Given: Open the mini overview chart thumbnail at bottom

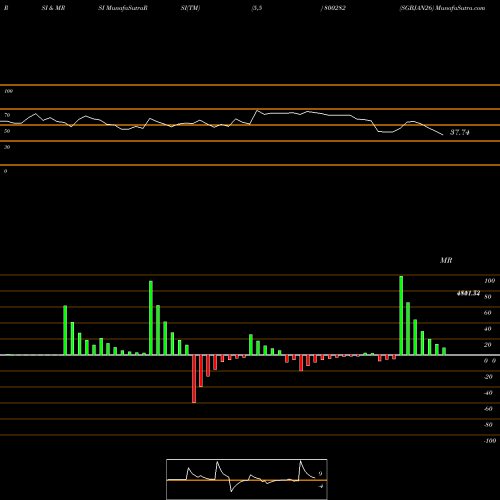Looking at the screenshot, I should (247, 479).
